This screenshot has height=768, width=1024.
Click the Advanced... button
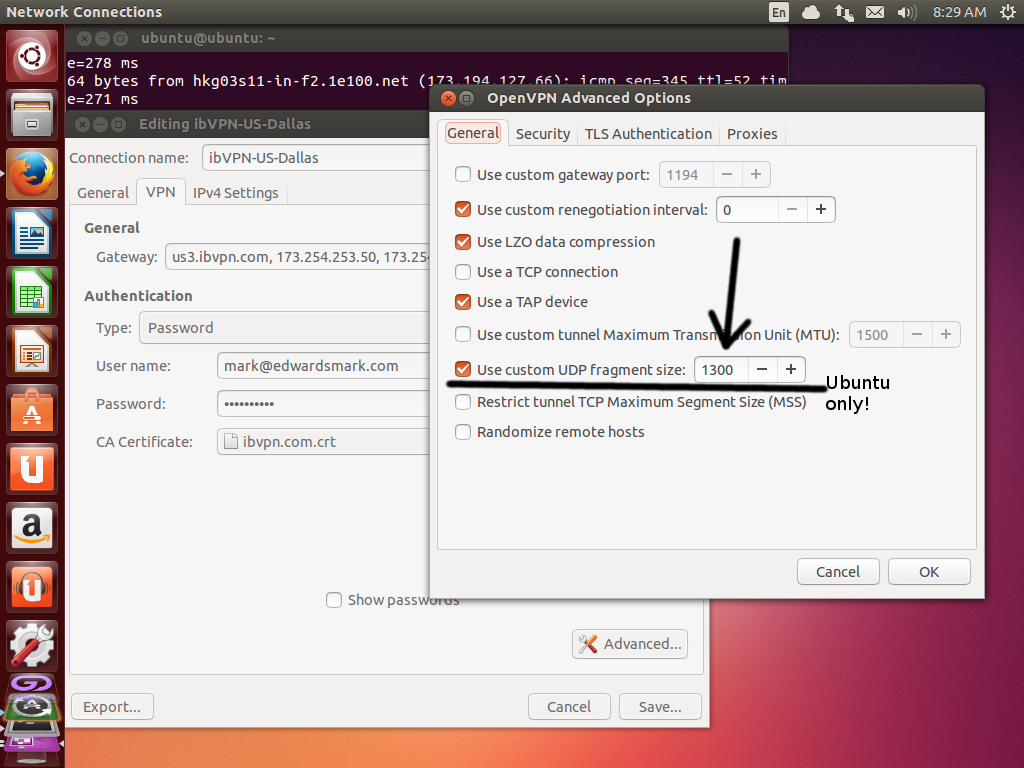[630, 644]
